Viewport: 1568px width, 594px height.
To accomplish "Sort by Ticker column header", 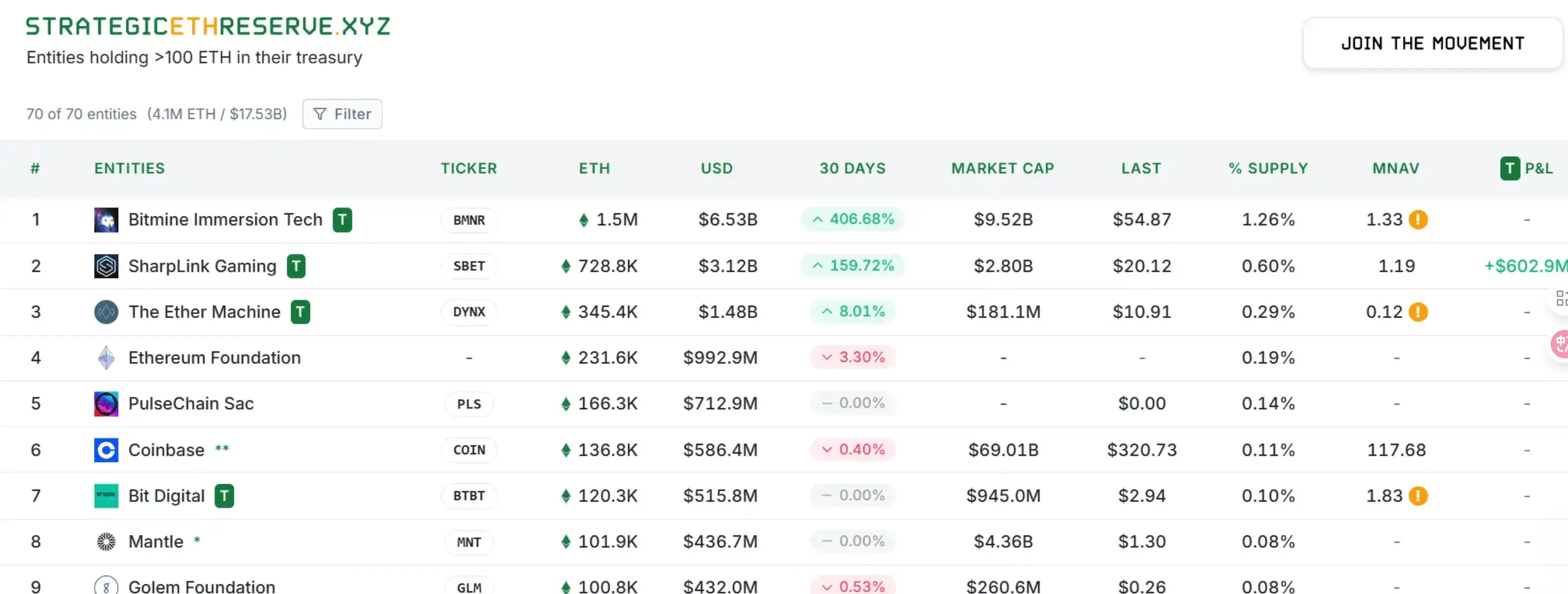I will point(469,168).
